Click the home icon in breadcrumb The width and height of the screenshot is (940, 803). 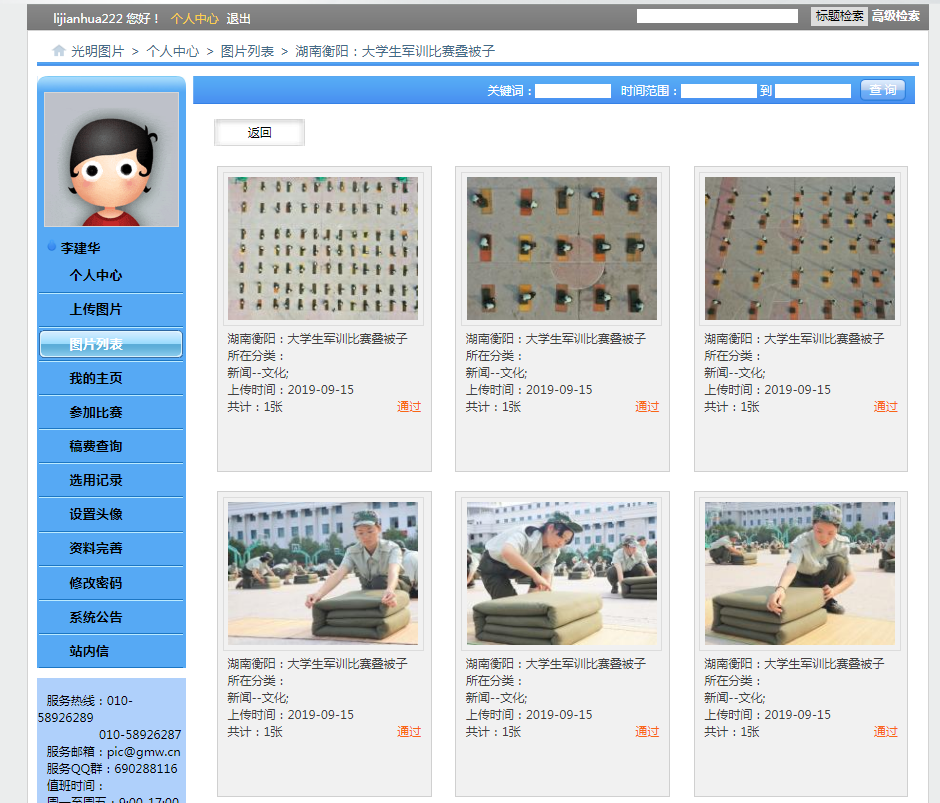pyautogui.click(x=59, y=50)
